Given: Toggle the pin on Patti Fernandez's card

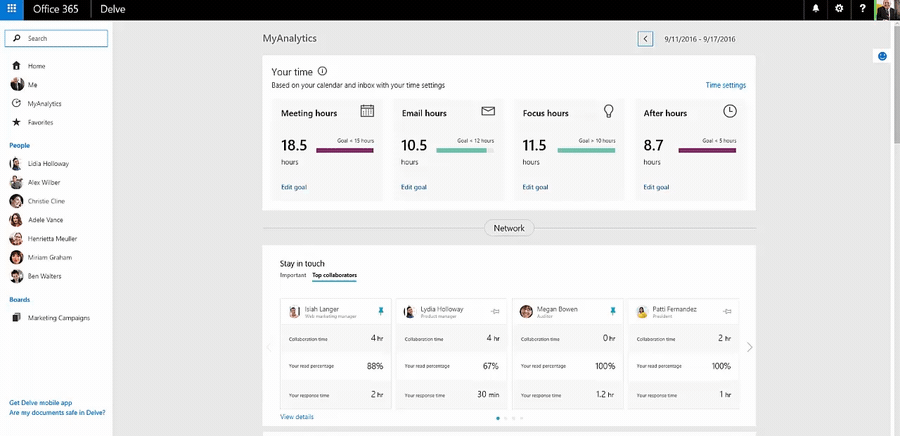Looking at the screenshot, I should (729, 312).
